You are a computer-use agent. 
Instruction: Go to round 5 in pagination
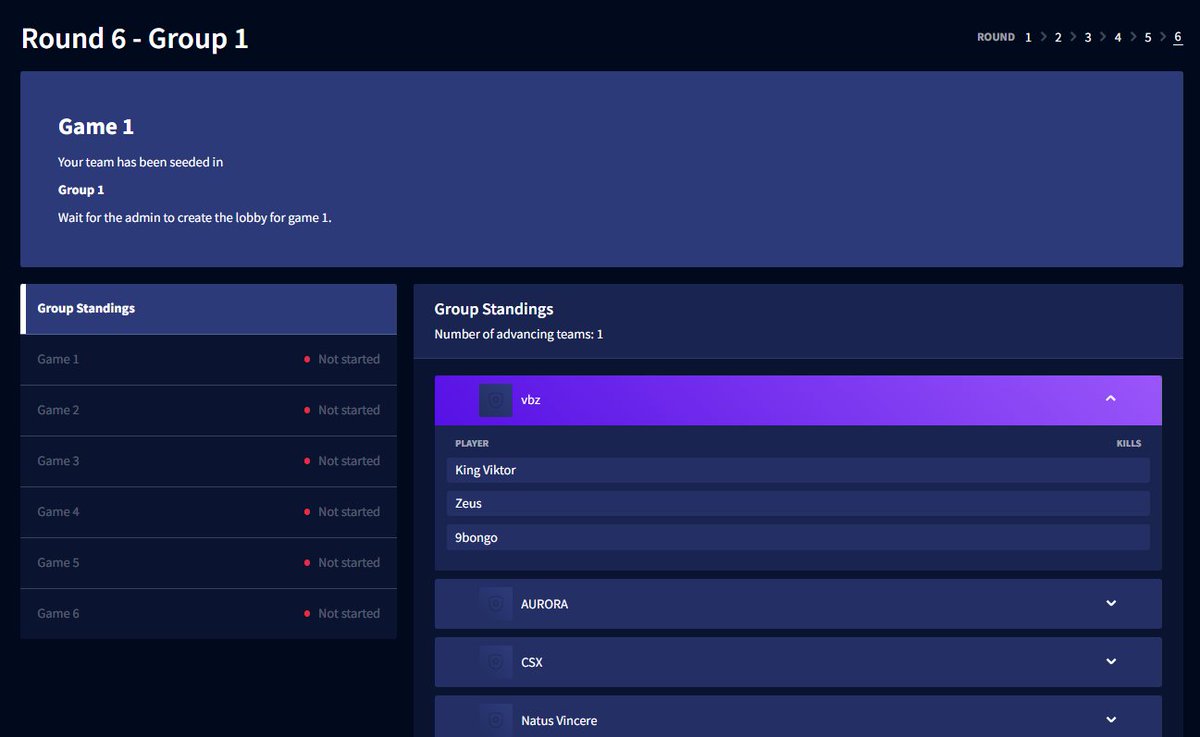click(1148, 37)
